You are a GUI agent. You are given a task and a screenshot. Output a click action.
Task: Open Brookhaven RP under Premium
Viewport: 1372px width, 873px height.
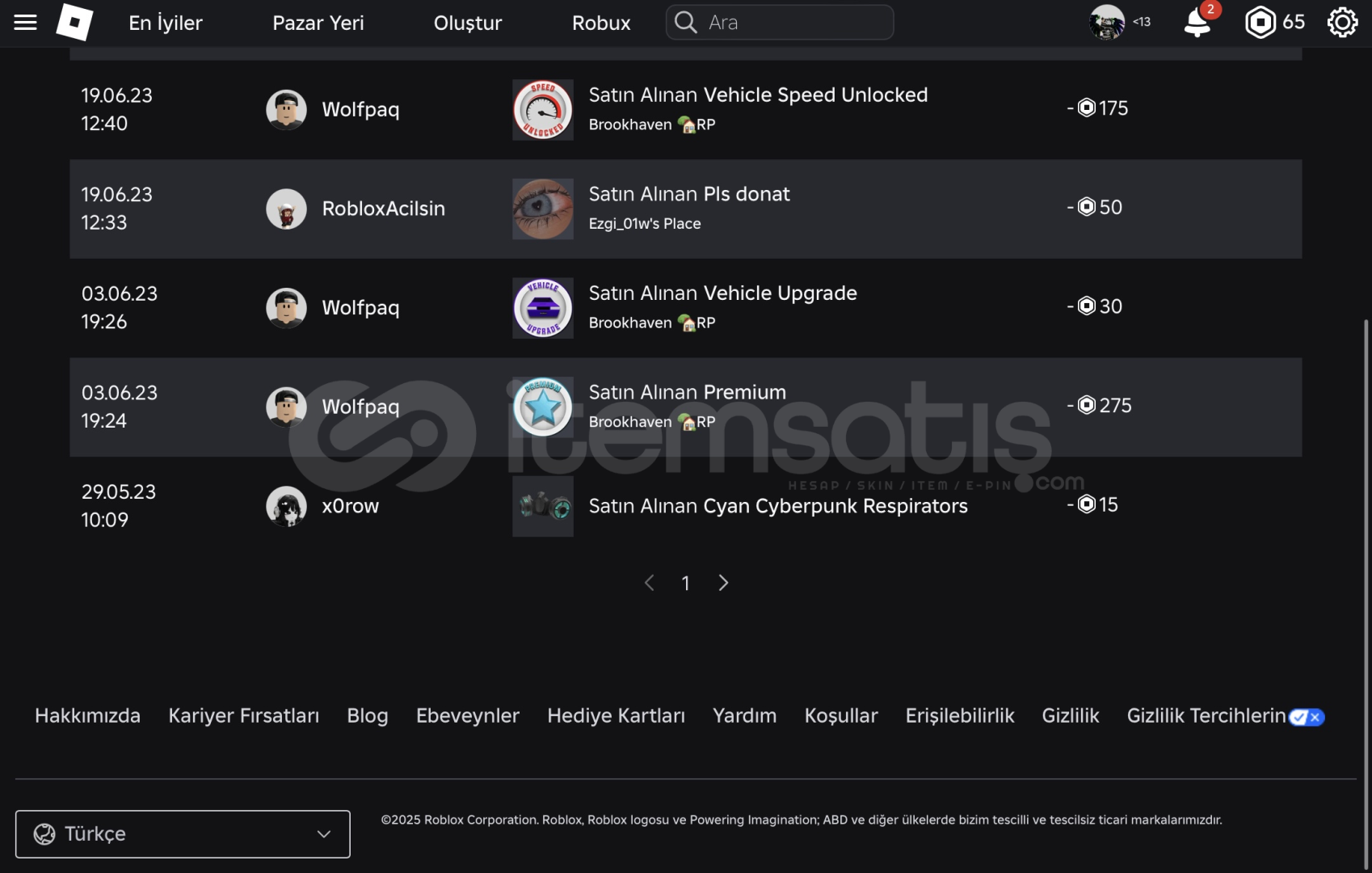(652, 422)
